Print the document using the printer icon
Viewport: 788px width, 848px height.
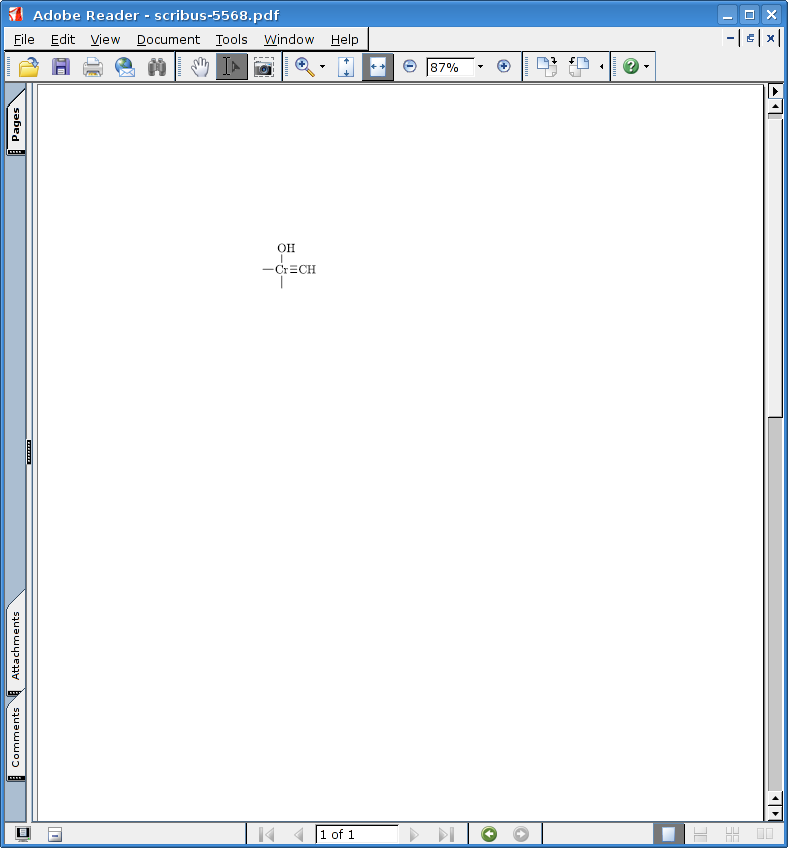(x=93, y=67)
